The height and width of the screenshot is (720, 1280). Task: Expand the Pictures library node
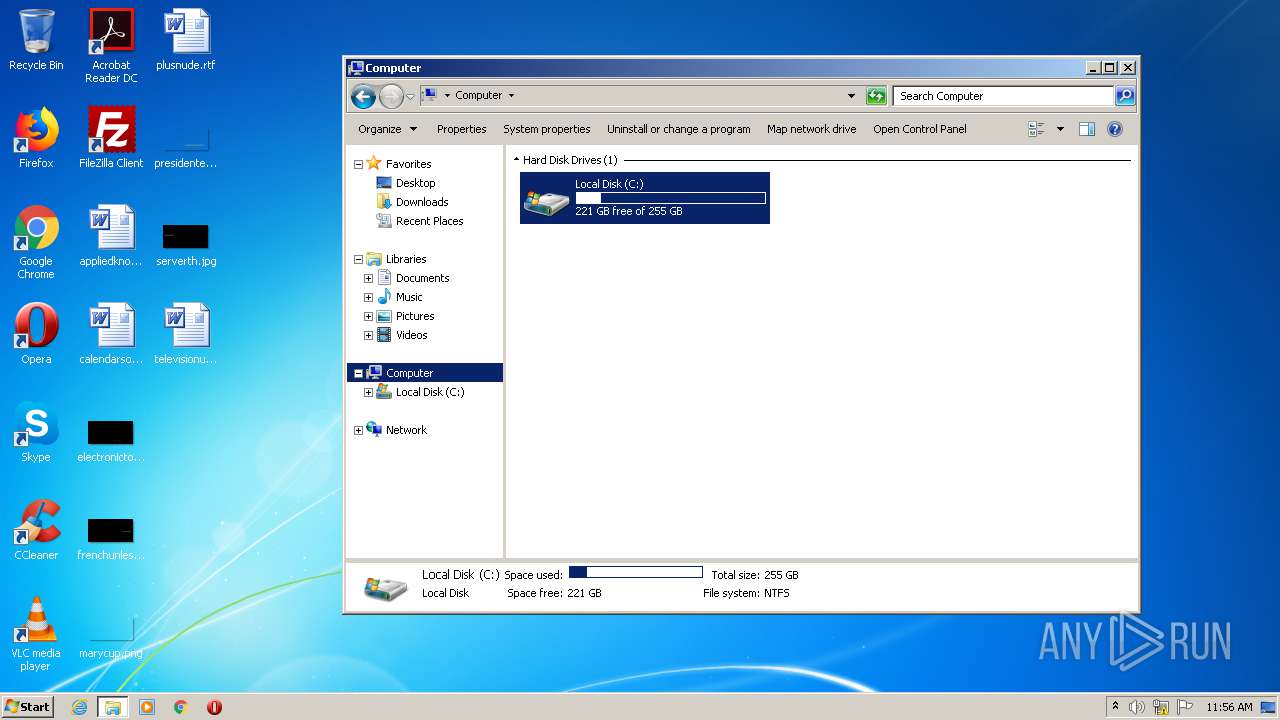369,316
